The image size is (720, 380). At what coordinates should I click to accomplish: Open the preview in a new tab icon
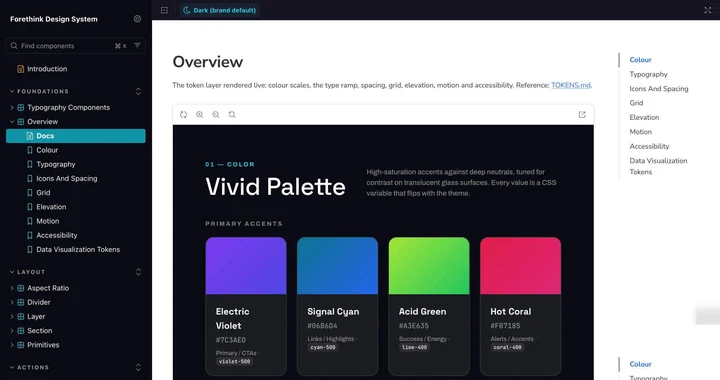(582, 115)
